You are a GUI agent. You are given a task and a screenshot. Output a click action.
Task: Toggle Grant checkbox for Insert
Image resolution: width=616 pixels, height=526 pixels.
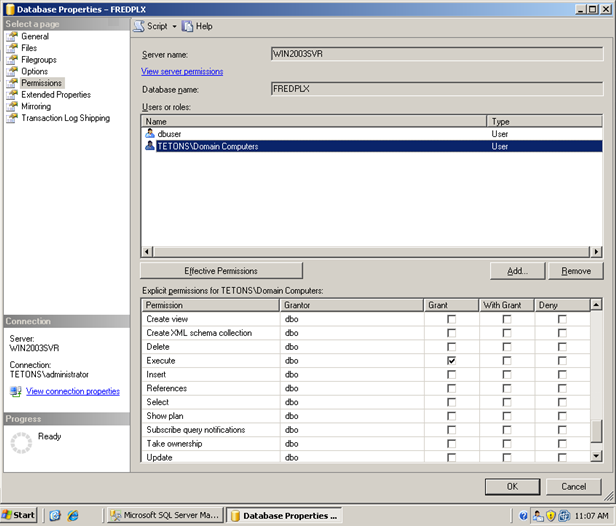click(x=451, y=375)
